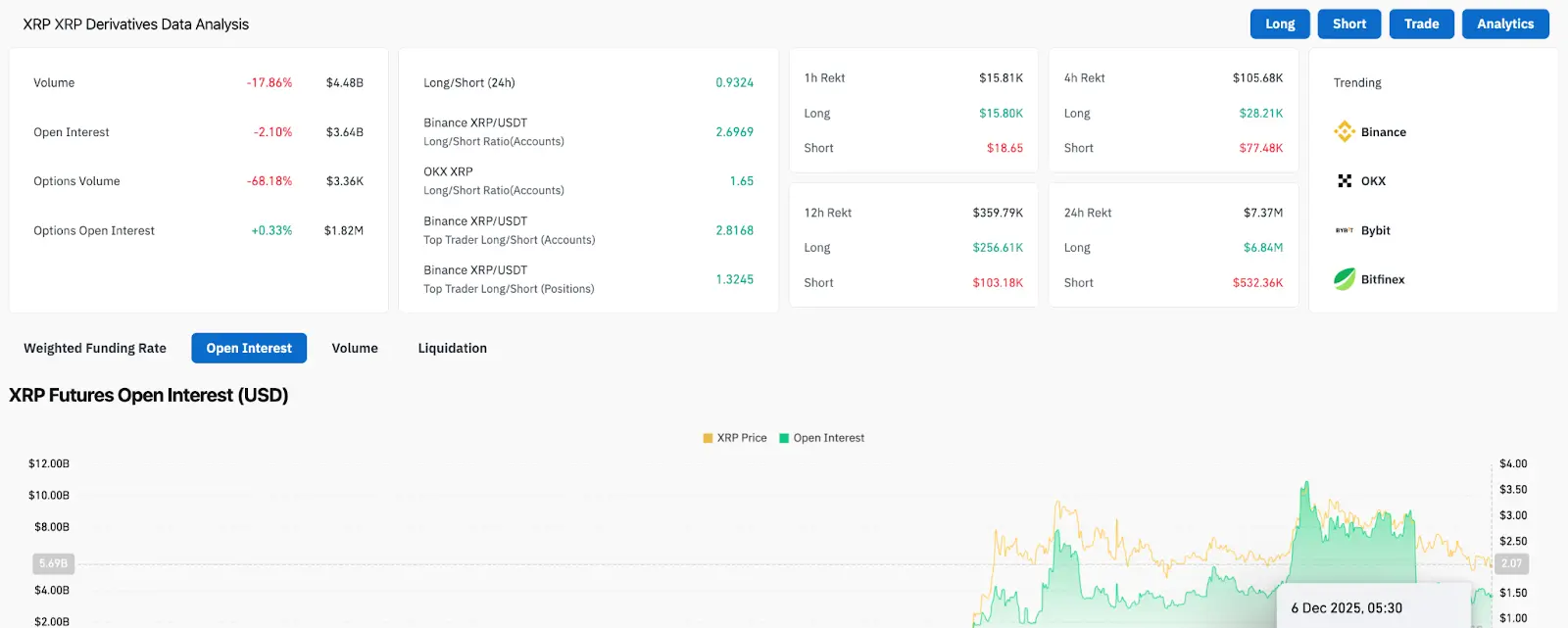Click the Bybit logo icon
The width and height of the screenshot is (1568, 628).
pos(1345,230)
